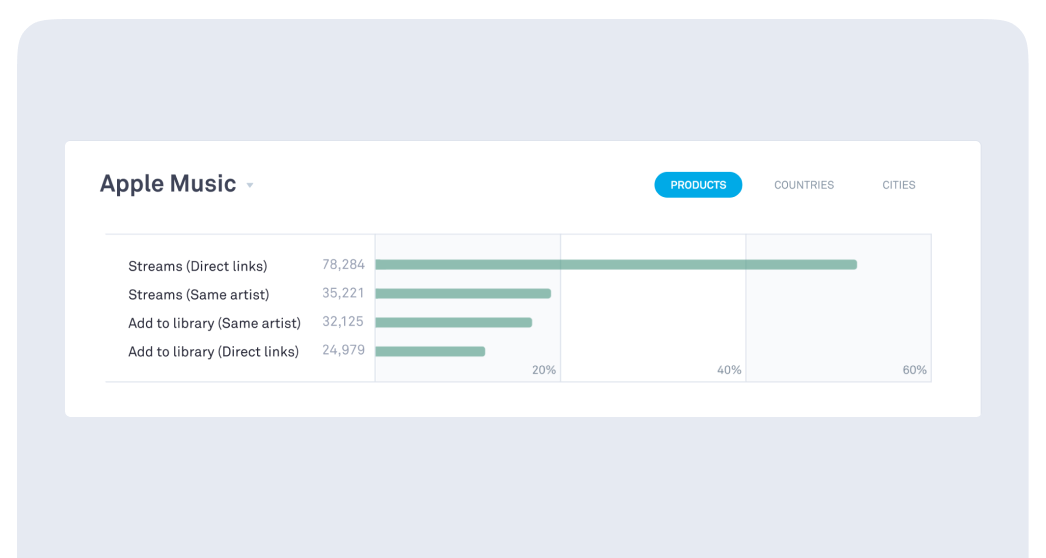Select the Add to library (Direct links) label
Viewport: 1046px width, 558px height.
pos(213,352)
